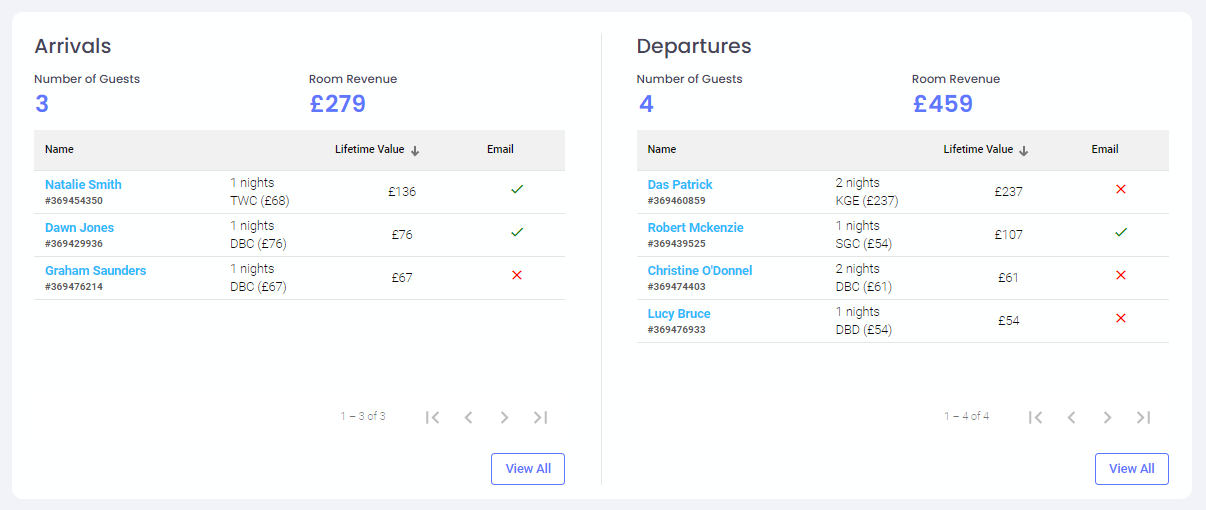Screen dimensions: 1206x510
Task: Go to next page in Arrivals table
Action: (504, 418)
